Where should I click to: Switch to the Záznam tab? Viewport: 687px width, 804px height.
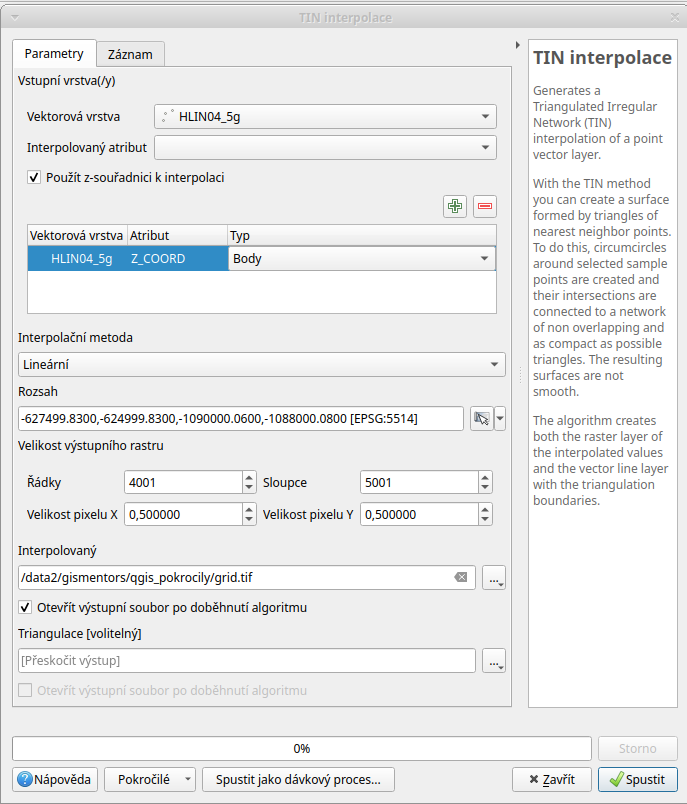coord(130,54)
